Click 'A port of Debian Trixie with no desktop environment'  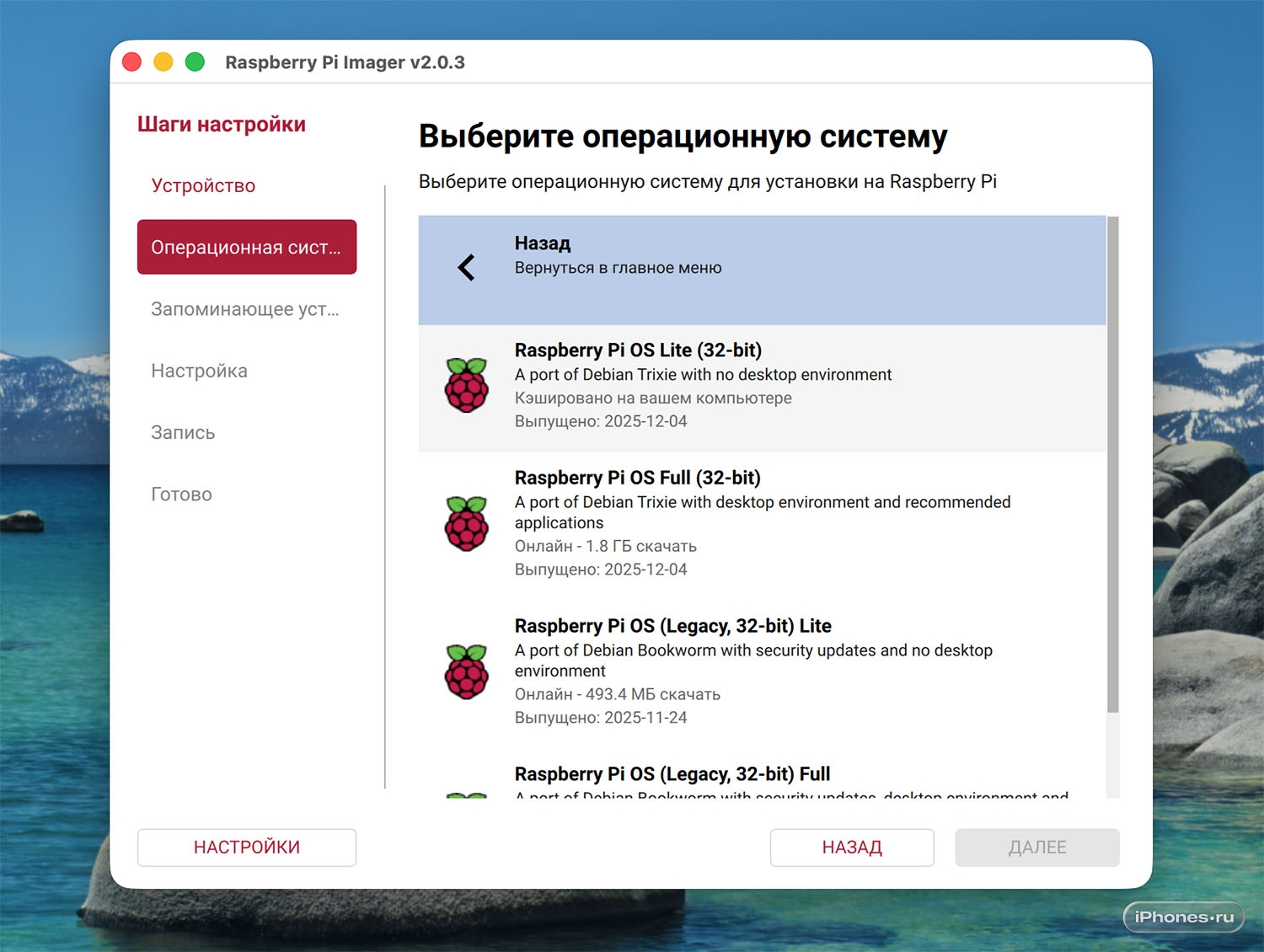pyautogui.click(x=703, y=374)
